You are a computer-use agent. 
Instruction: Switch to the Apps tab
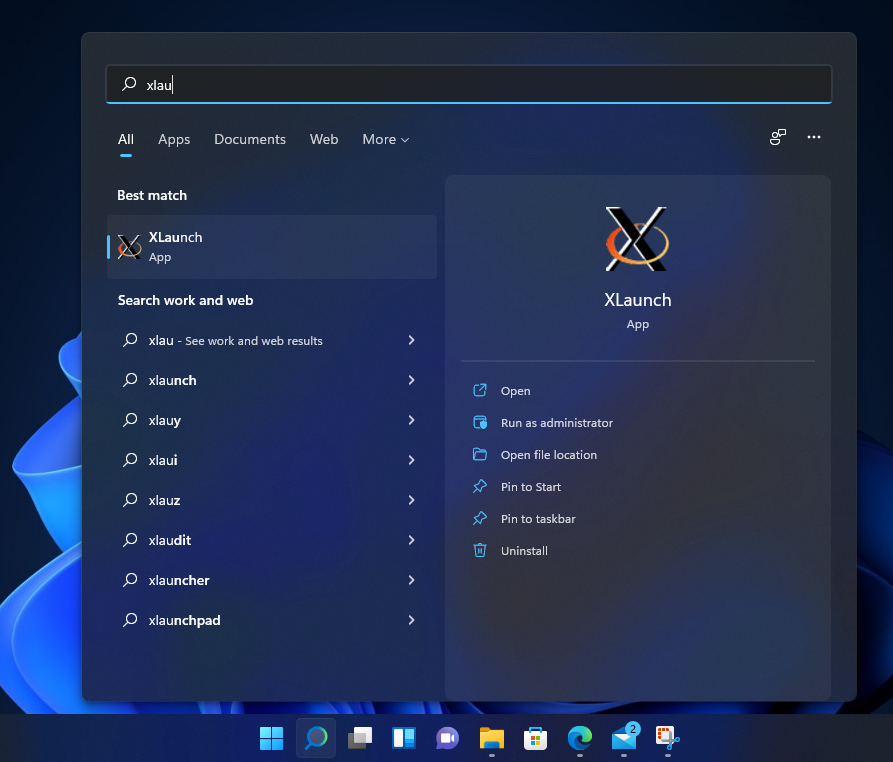pos(174,140)
